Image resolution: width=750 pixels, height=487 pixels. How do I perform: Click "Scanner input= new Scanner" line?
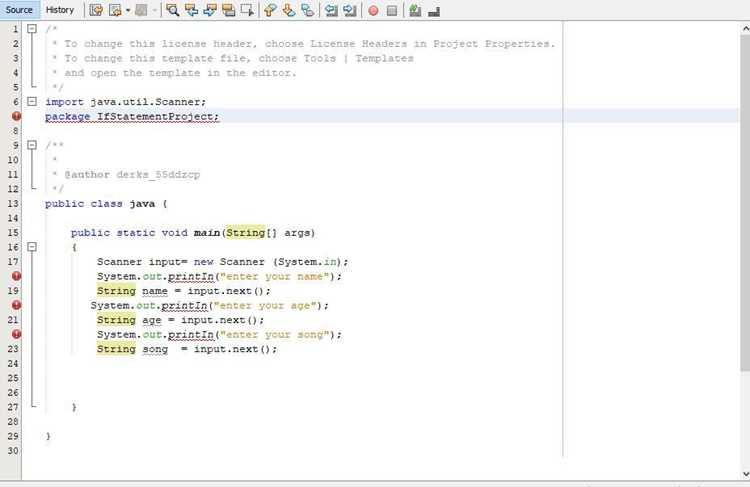223,262
